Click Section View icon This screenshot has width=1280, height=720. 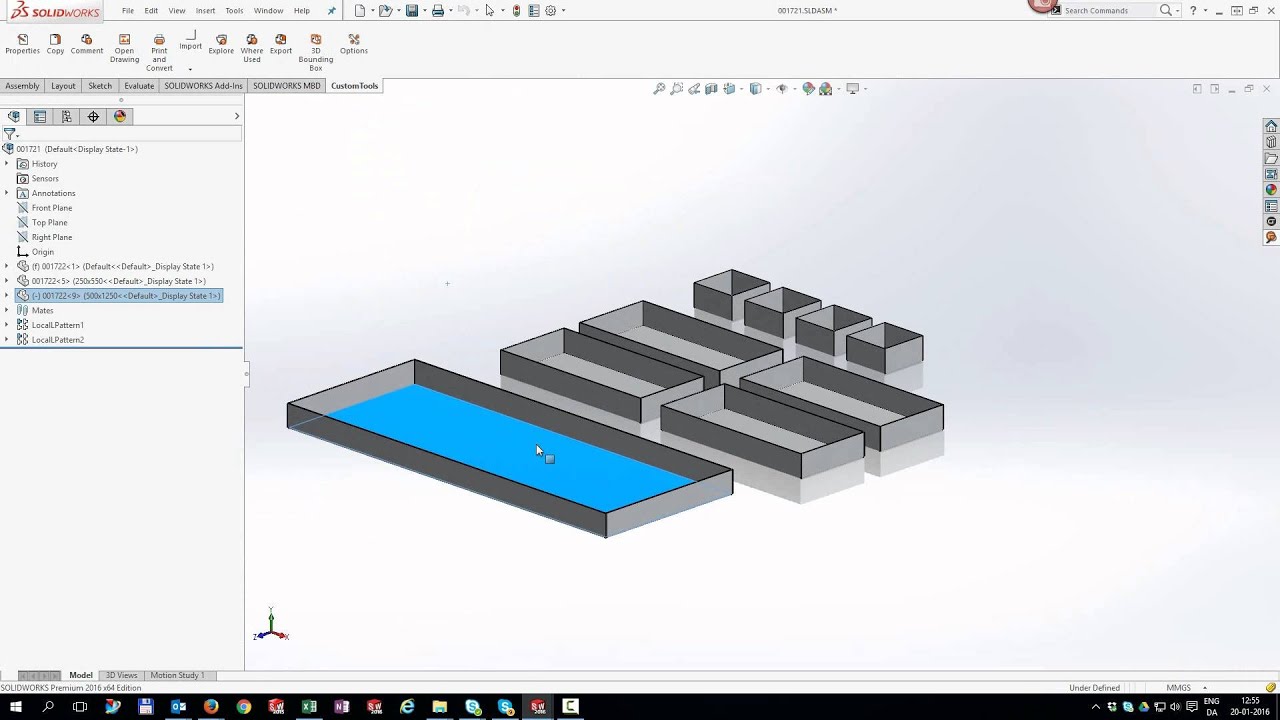(711, 88)
